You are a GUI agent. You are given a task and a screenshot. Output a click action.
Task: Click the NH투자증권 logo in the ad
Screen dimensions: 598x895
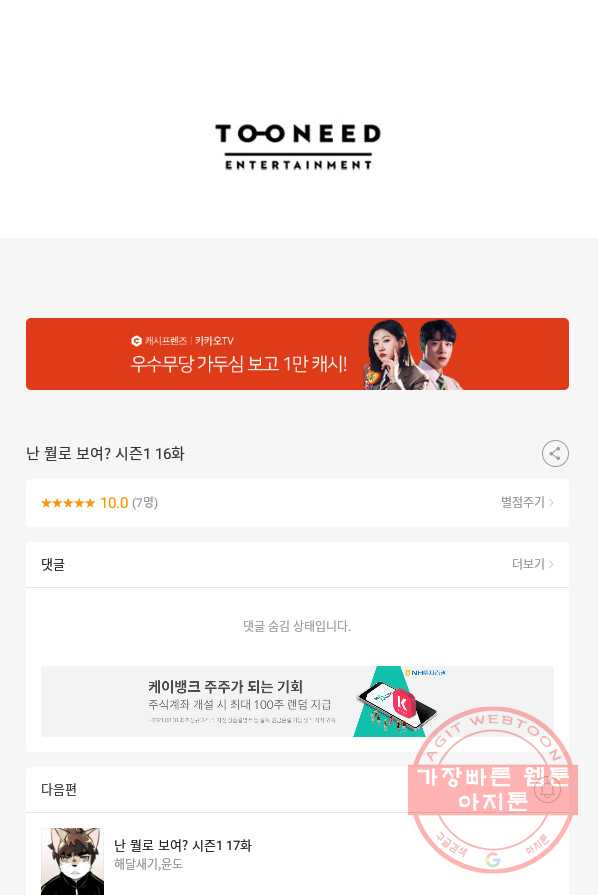[425, 673]
